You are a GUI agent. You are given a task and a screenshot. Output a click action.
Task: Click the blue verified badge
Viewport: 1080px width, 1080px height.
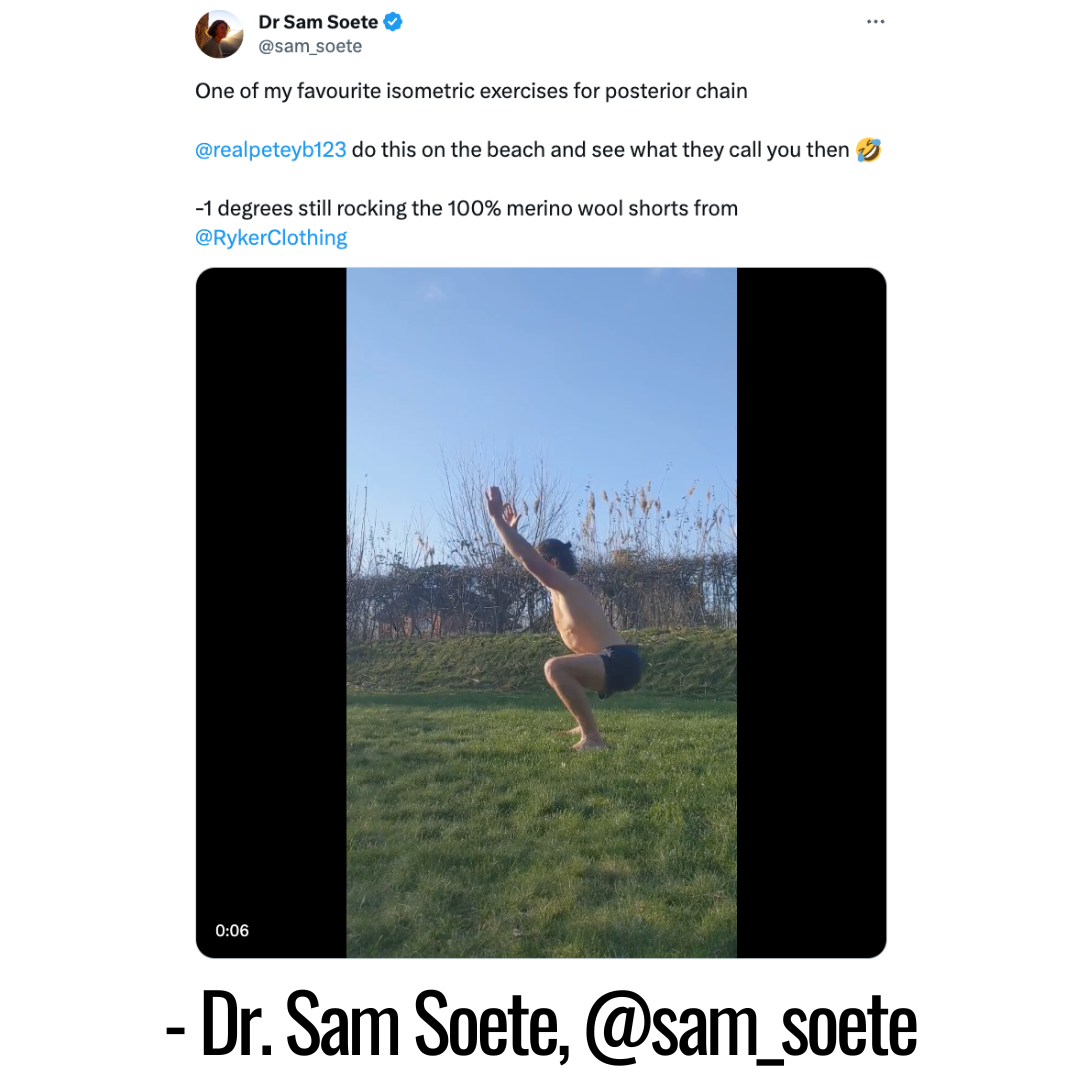[x=393, y=22]
